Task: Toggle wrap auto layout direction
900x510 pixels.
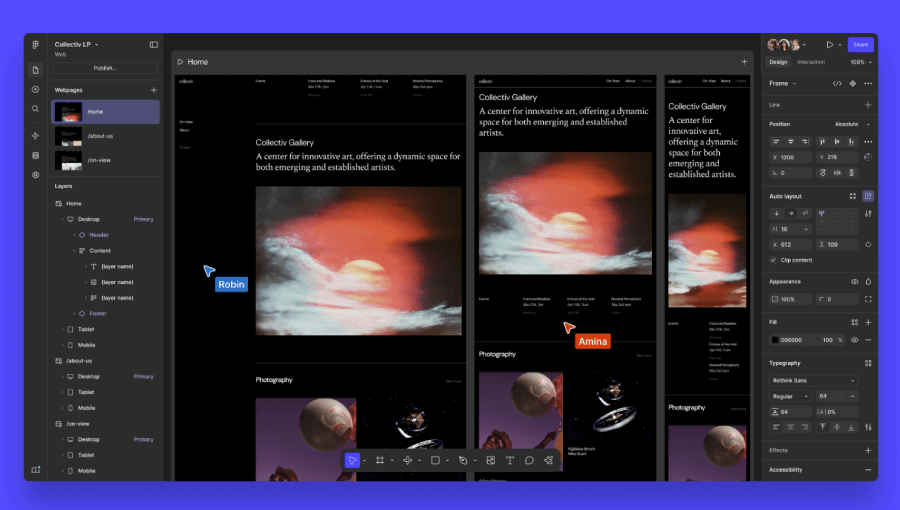Action: coord(805,213)
